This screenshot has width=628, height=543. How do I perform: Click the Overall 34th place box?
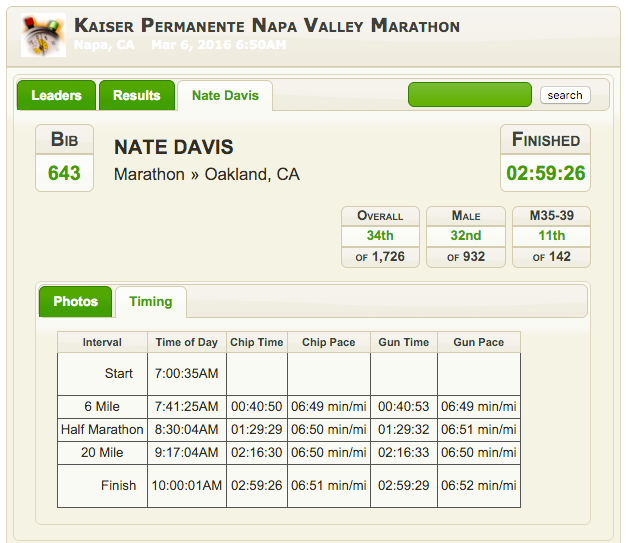380,237
